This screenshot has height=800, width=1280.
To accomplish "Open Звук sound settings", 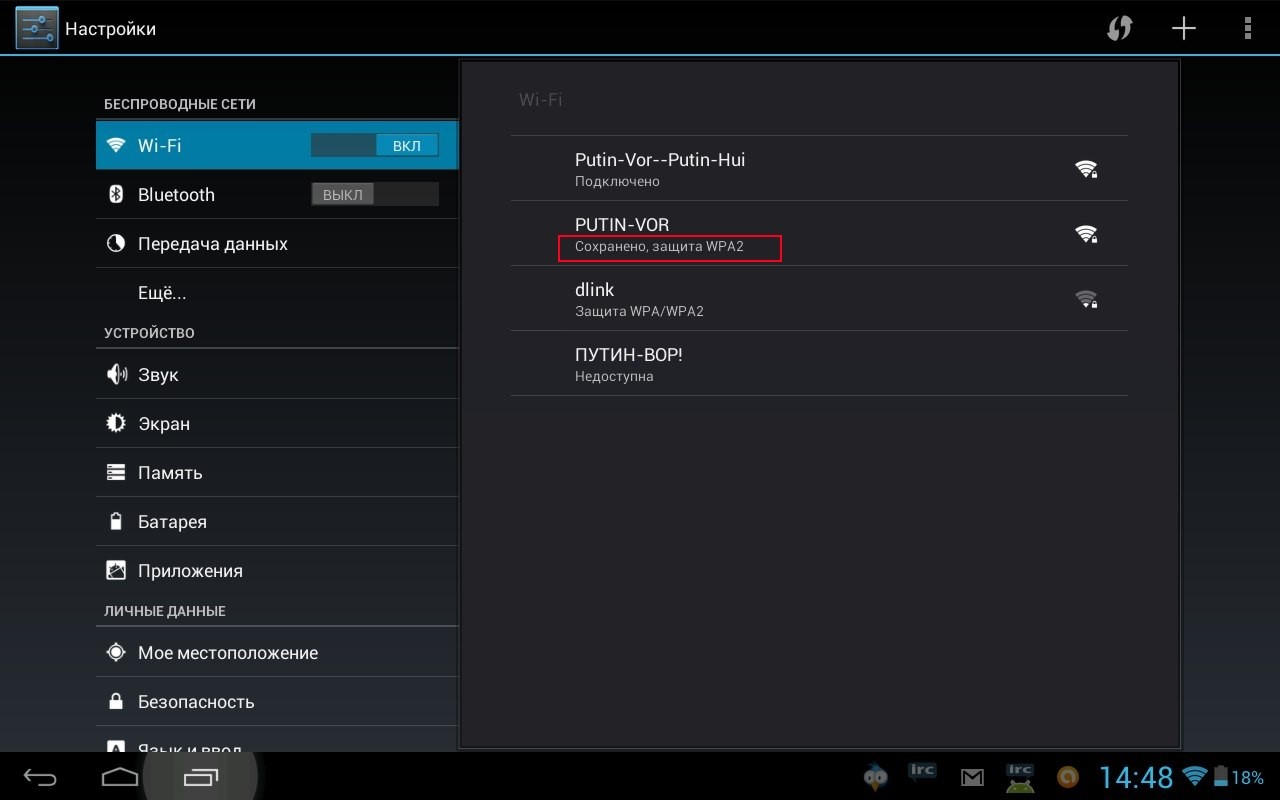I will 277,375.
